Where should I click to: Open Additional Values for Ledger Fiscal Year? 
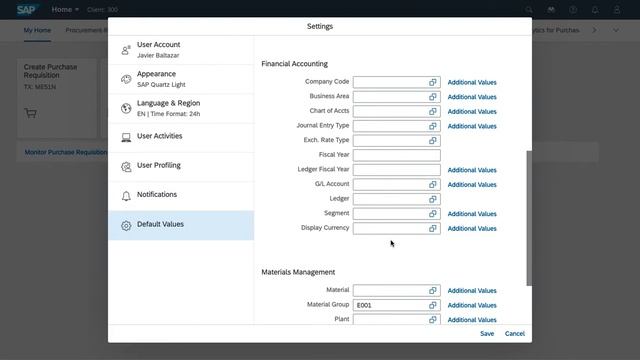coord(472,170)
